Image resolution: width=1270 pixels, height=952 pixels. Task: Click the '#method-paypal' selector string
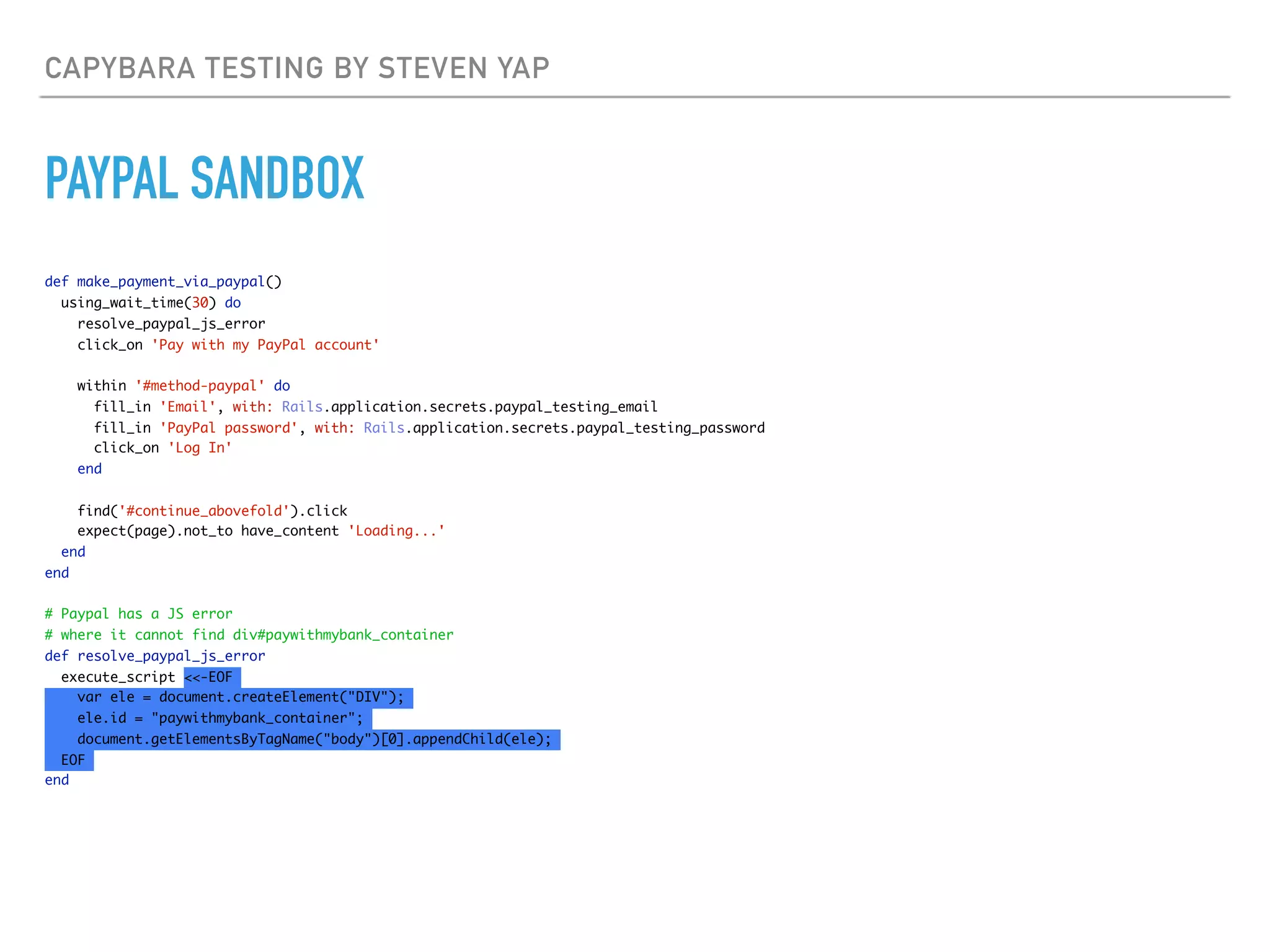pyautogui.click(x=200, y=386)
